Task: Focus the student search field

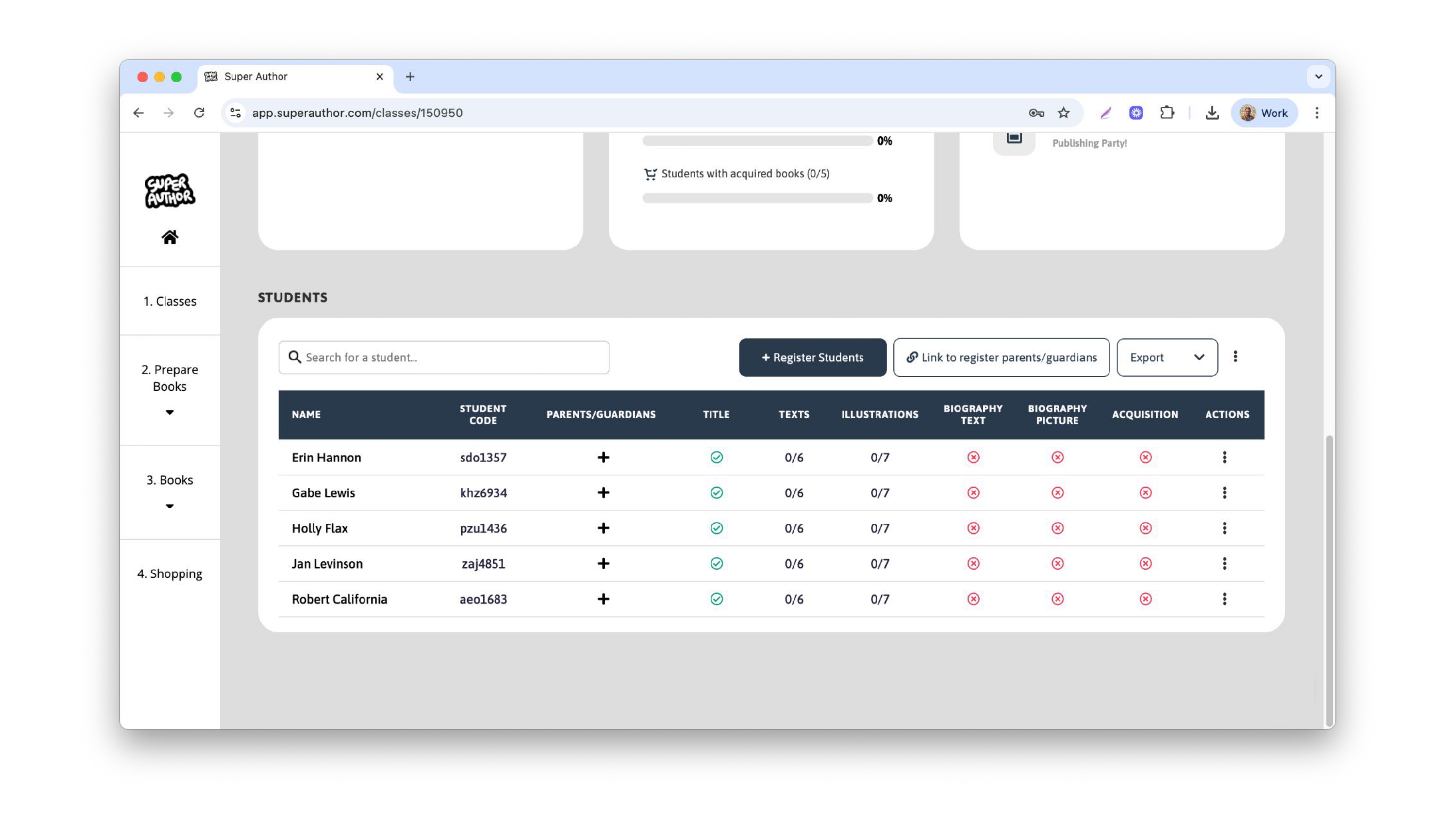Action: (x=444, y=357)
